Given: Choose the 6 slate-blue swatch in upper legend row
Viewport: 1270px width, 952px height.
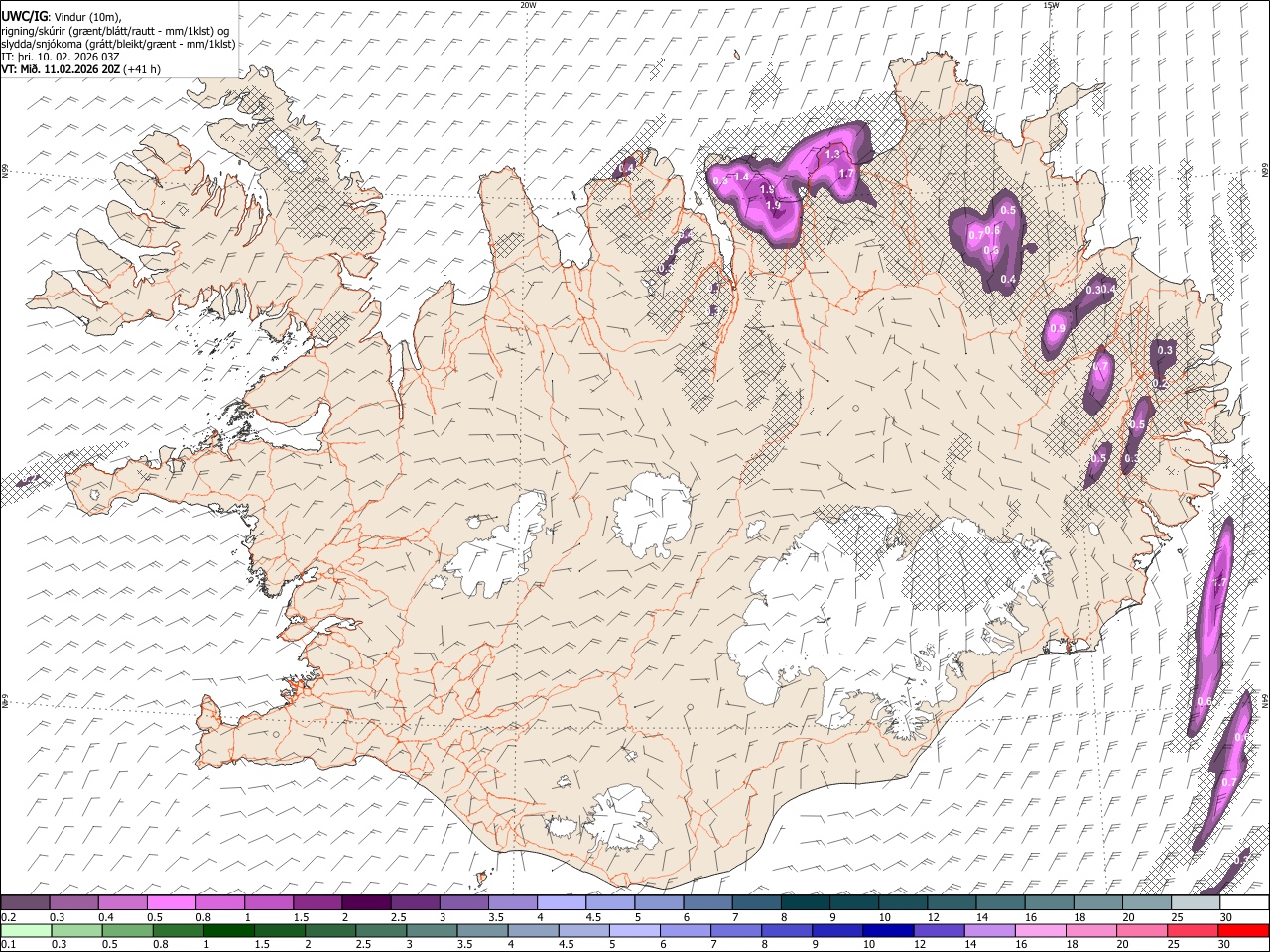Looking at the screenshot, I should [706, 902].
